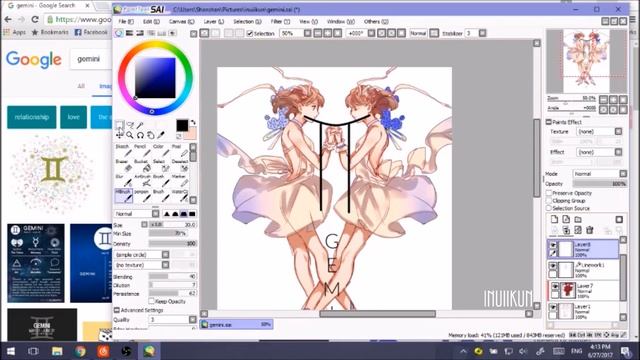Hide Layer1 using its eye icon
Viewport: 640px width, 360px height.
553,307
